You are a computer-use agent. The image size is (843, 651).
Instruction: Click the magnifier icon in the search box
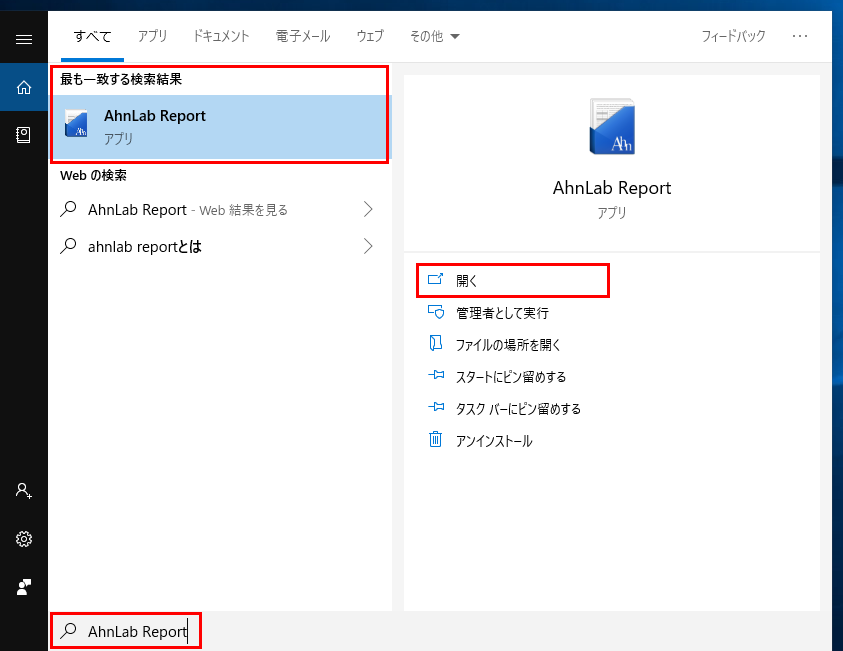click(68, 631)
